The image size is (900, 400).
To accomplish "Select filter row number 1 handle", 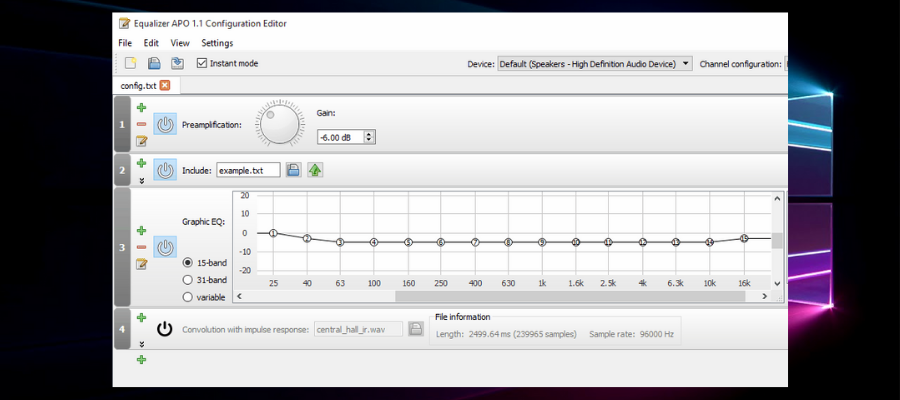I will tap(122, 124).
